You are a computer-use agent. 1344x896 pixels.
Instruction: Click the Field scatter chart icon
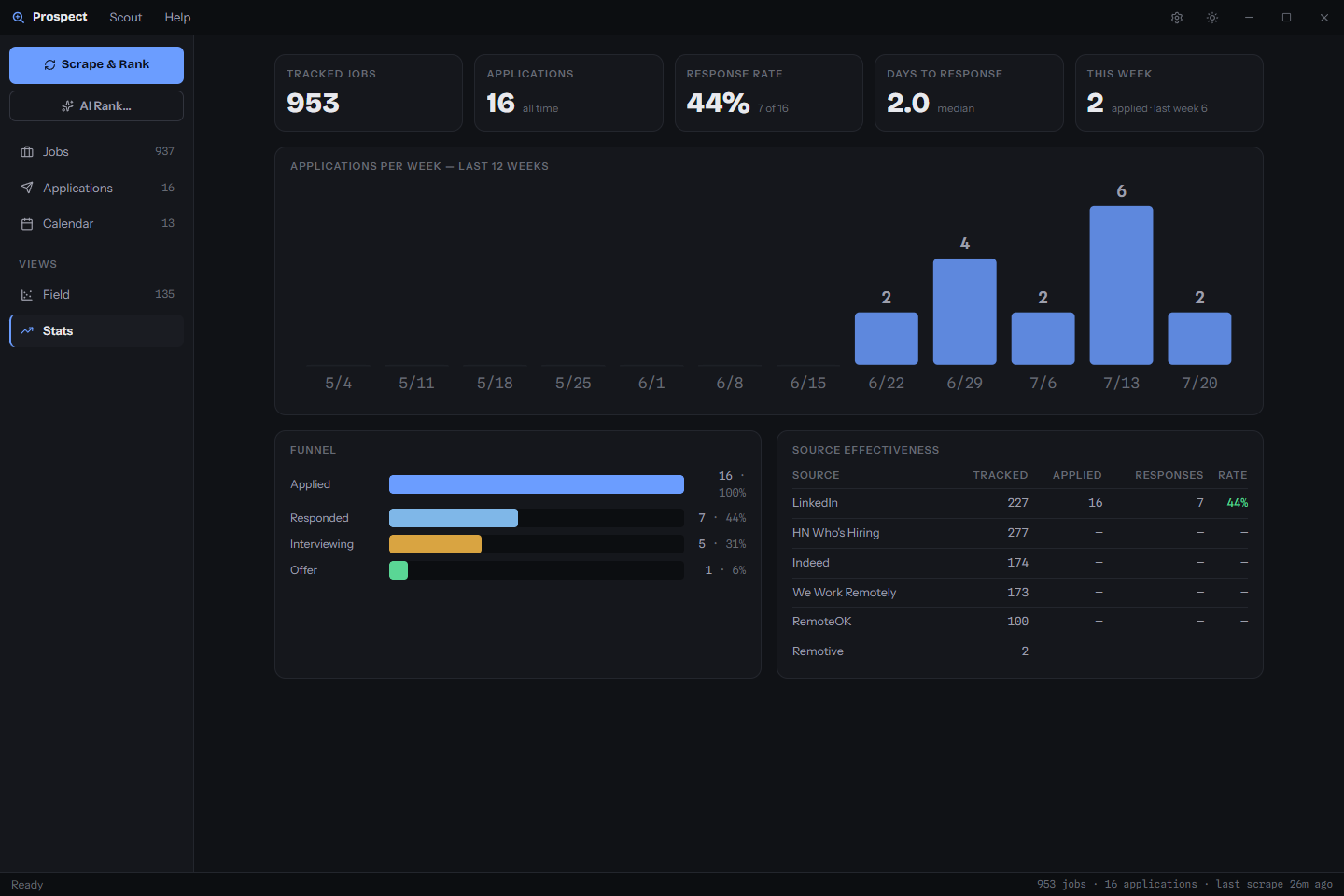tap(27, 295)
